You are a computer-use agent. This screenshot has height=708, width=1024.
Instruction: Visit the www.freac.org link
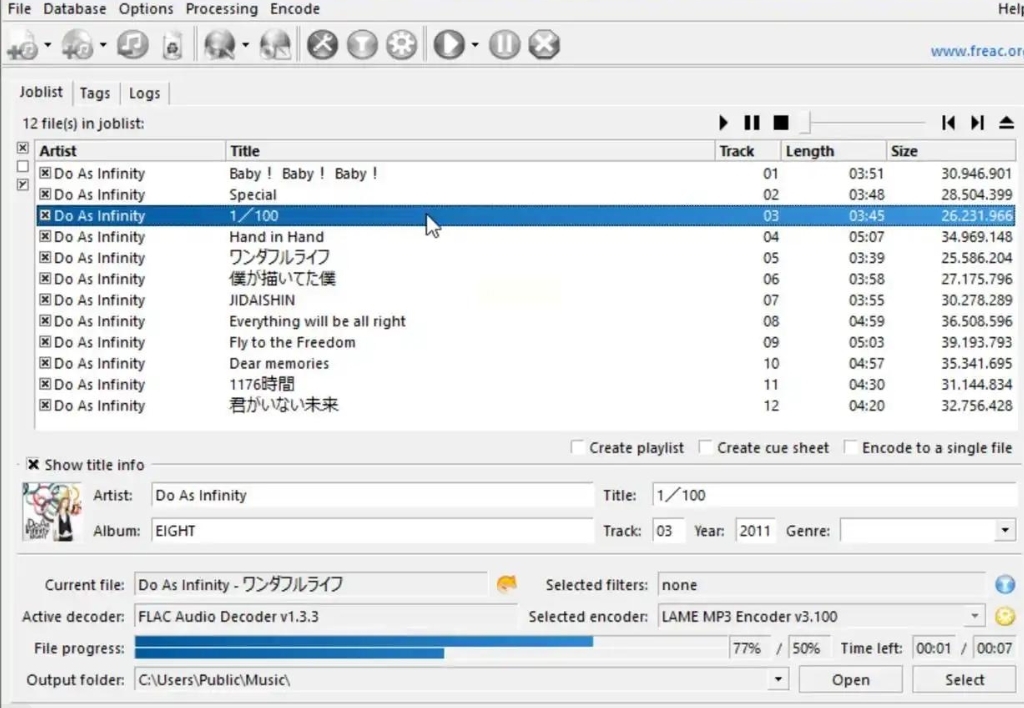(977, 51)
